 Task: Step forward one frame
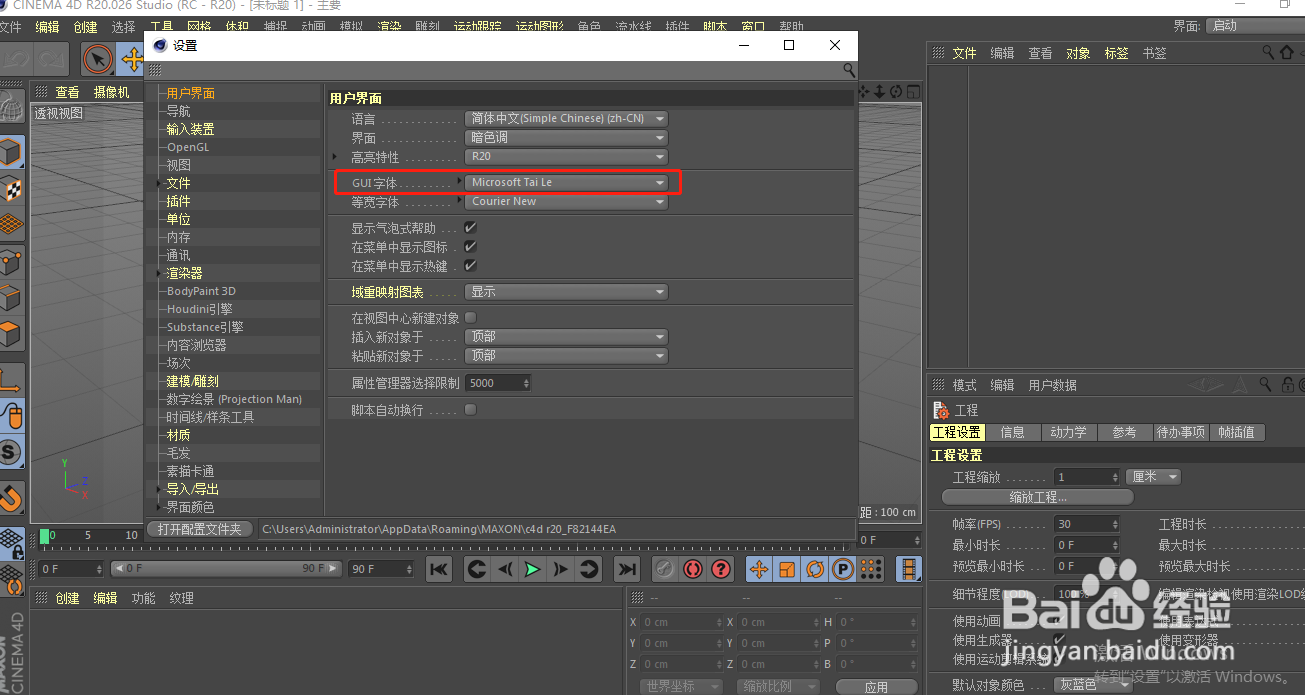561,569
